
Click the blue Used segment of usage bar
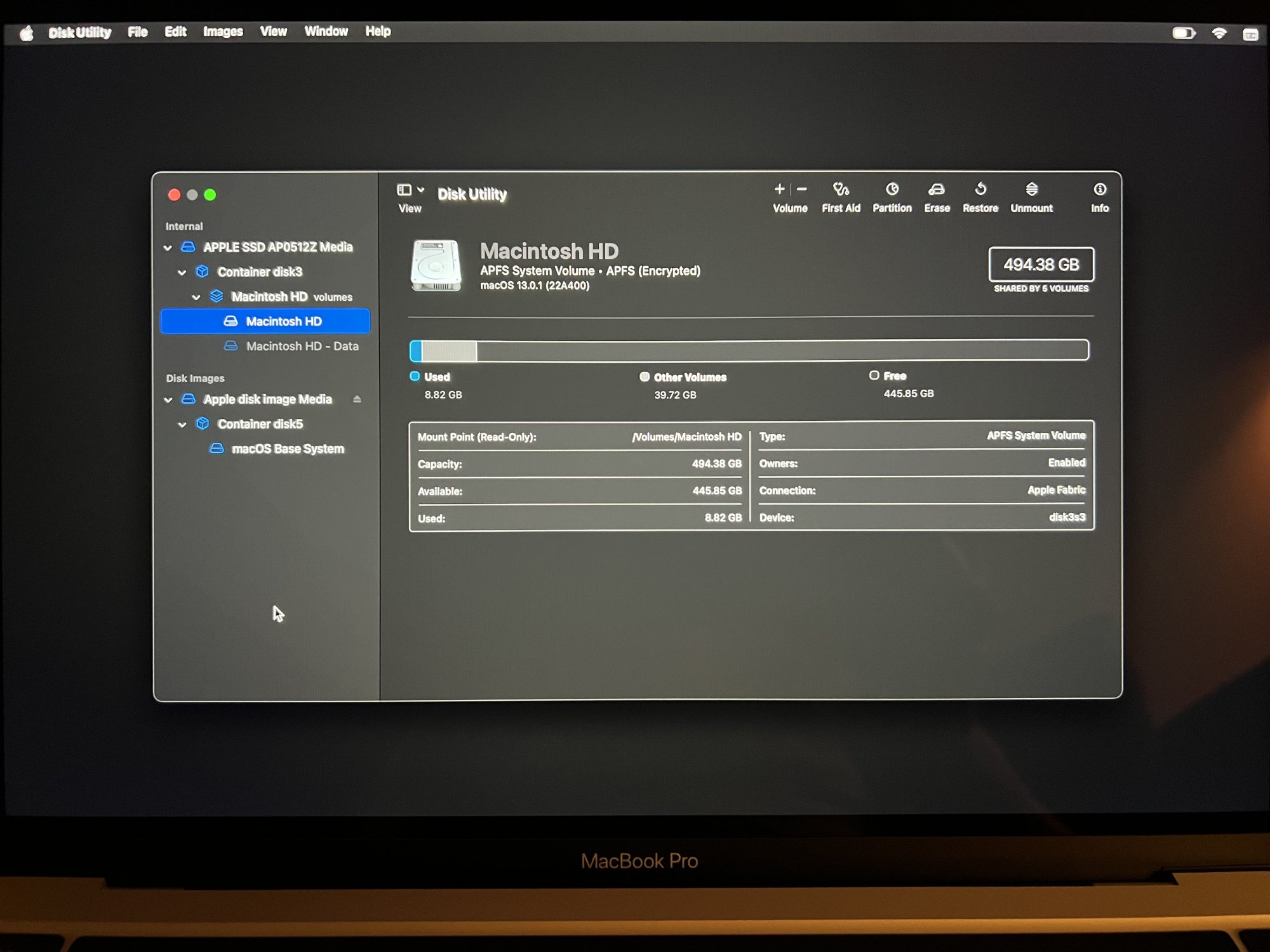pos(417,351)
